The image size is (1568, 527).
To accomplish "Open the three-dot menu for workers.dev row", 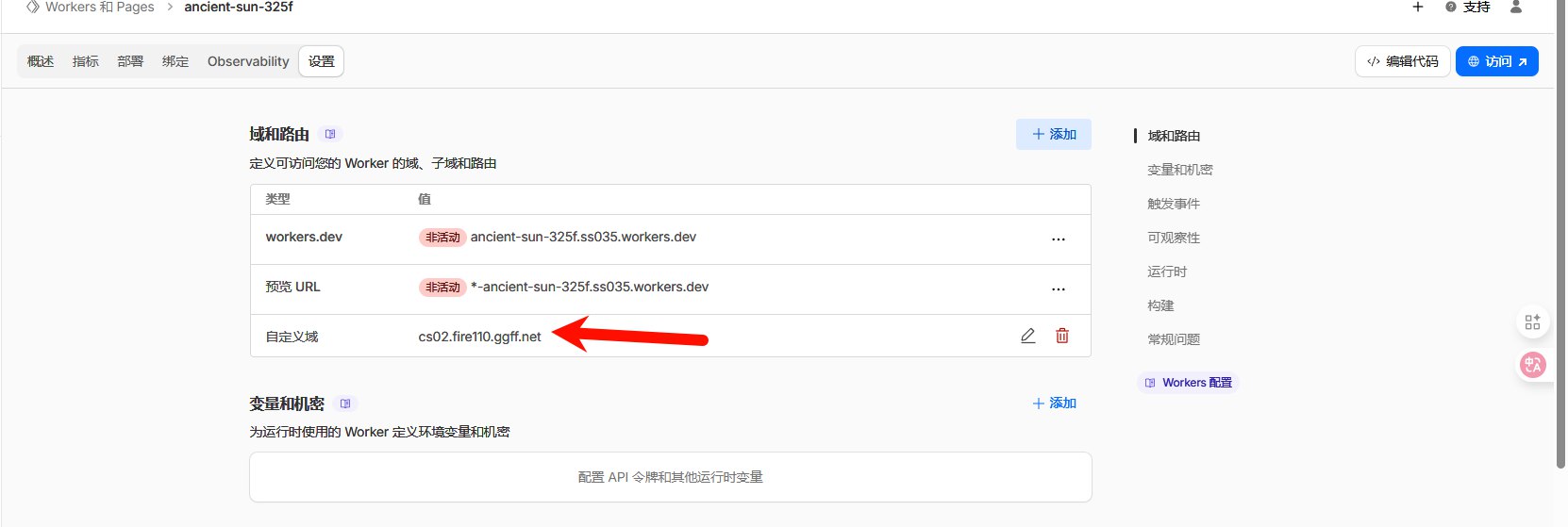I will [1059, 239].
